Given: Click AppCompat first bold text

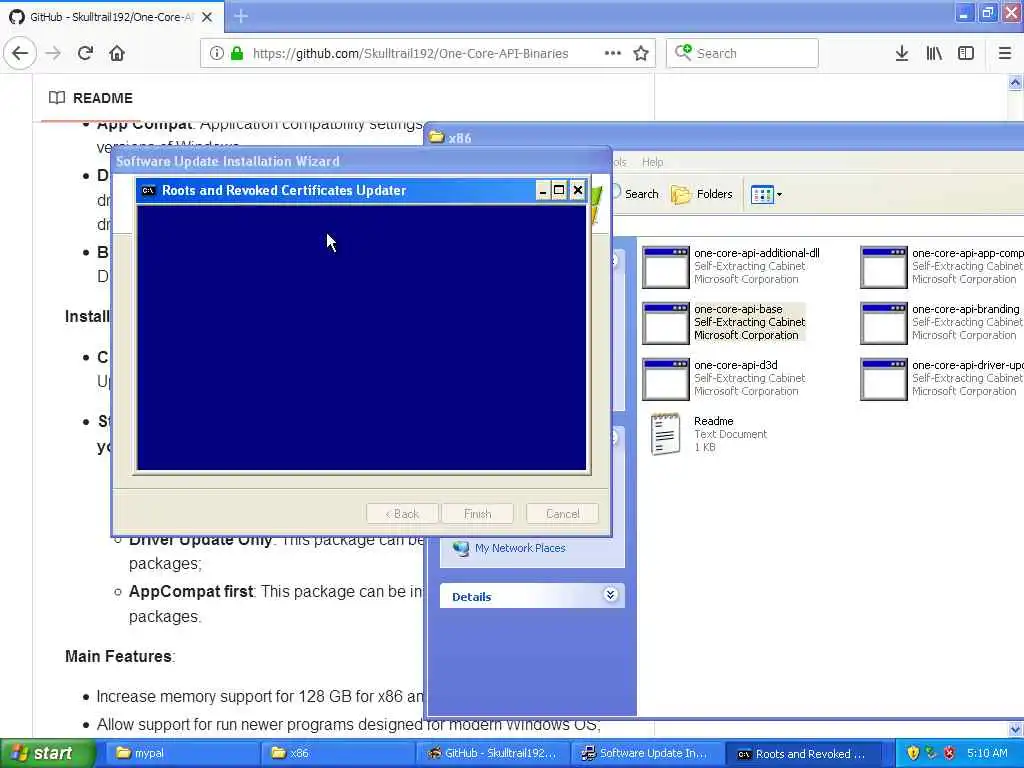Looking at the screenshot, I should tap(191, 592).
